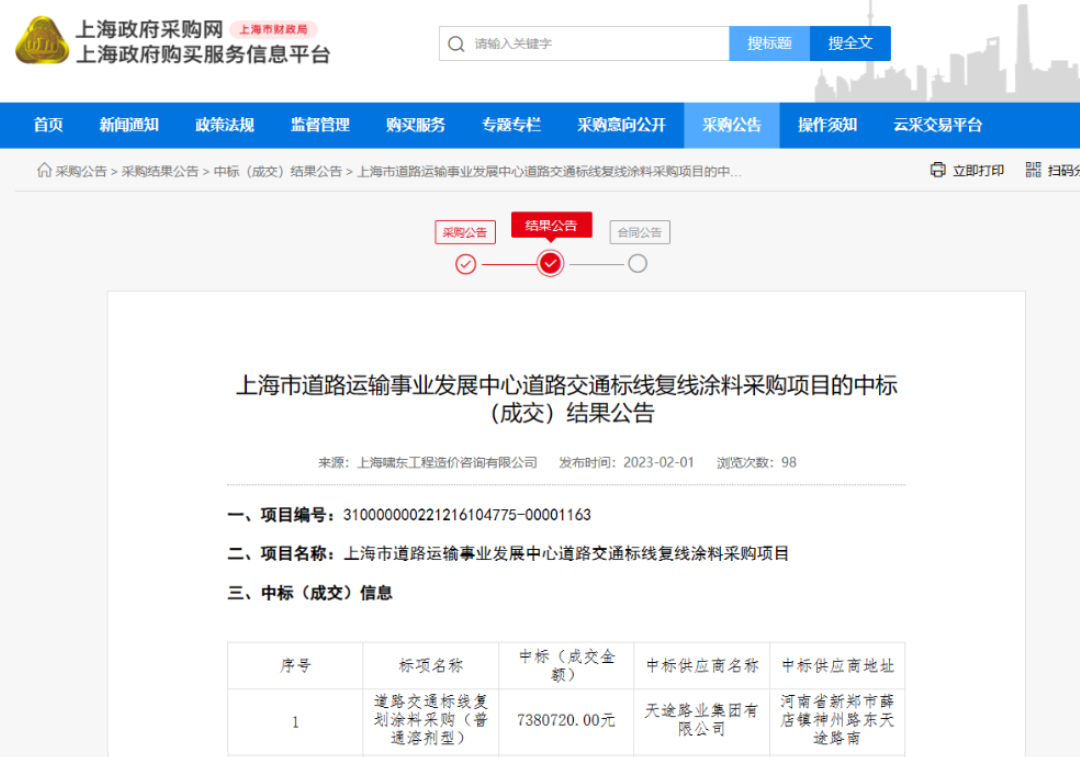Screen dimensions: 1080x757
Task: Select 首页 in the navigation bar
Action: (49, 124)
